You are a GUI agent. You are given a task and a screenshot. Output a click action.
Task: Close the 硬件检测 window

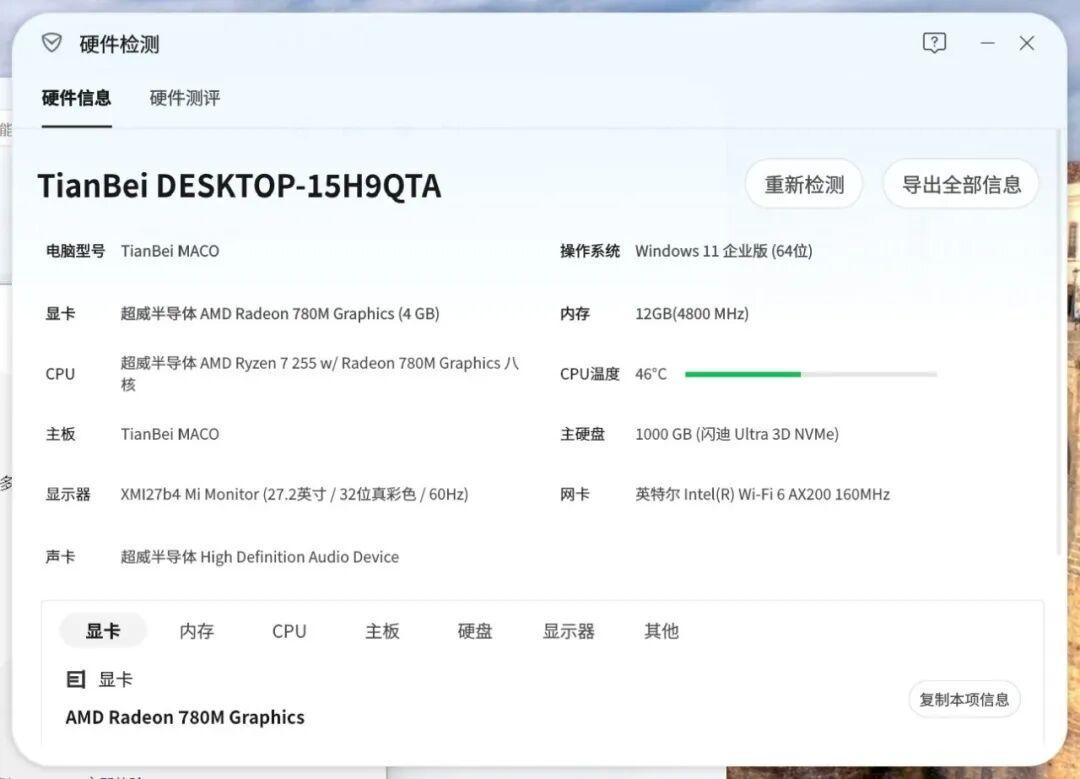(1027, 43)
